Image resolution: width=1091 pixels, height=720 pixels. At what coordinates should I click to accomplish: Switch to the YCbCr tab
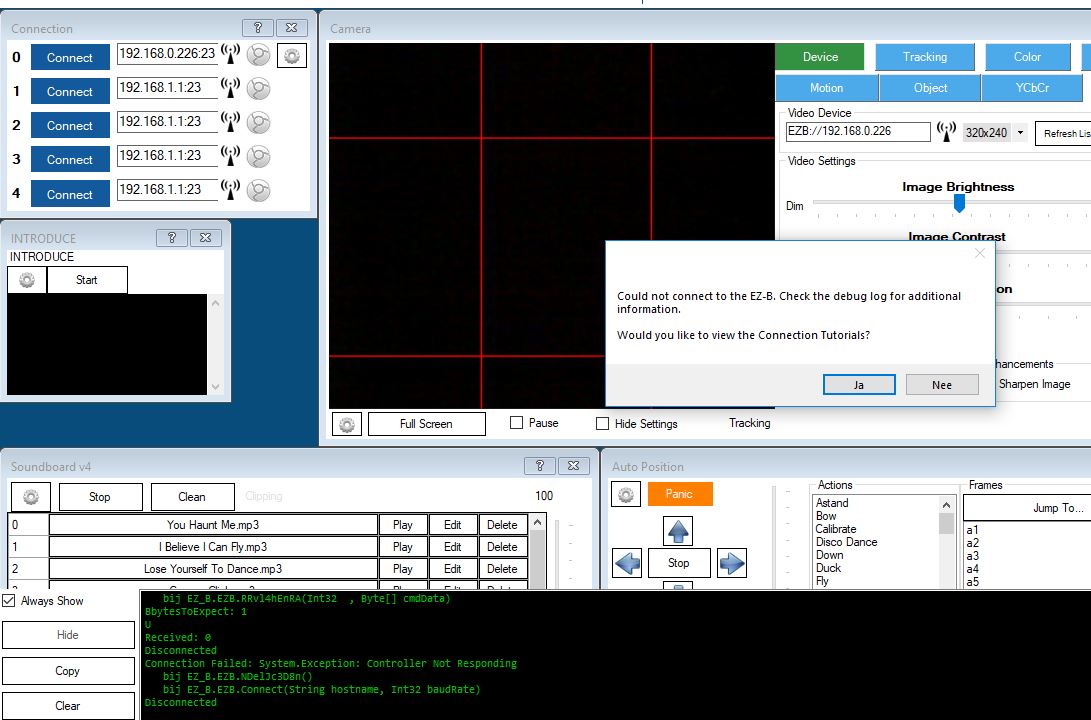pyautogui.click(x=1033, y=88)
